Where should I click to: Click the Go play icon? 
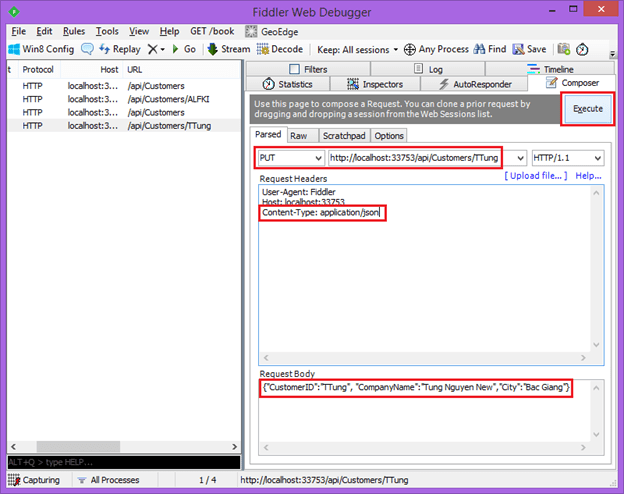pyautogui.click(x=175, y=49)
